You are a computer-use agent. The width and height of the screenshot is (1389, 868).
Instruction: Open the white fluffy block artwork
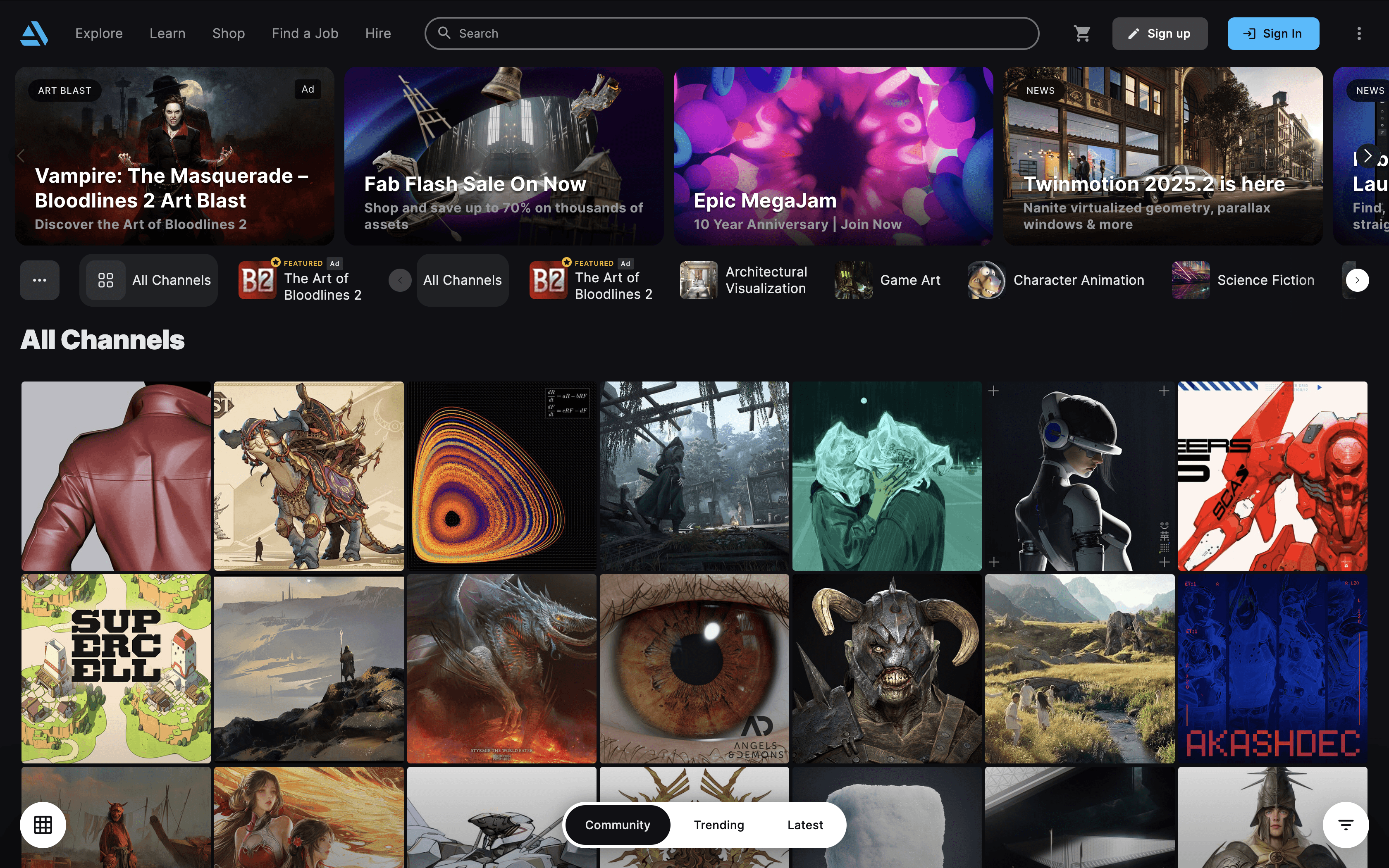[887, 818]
